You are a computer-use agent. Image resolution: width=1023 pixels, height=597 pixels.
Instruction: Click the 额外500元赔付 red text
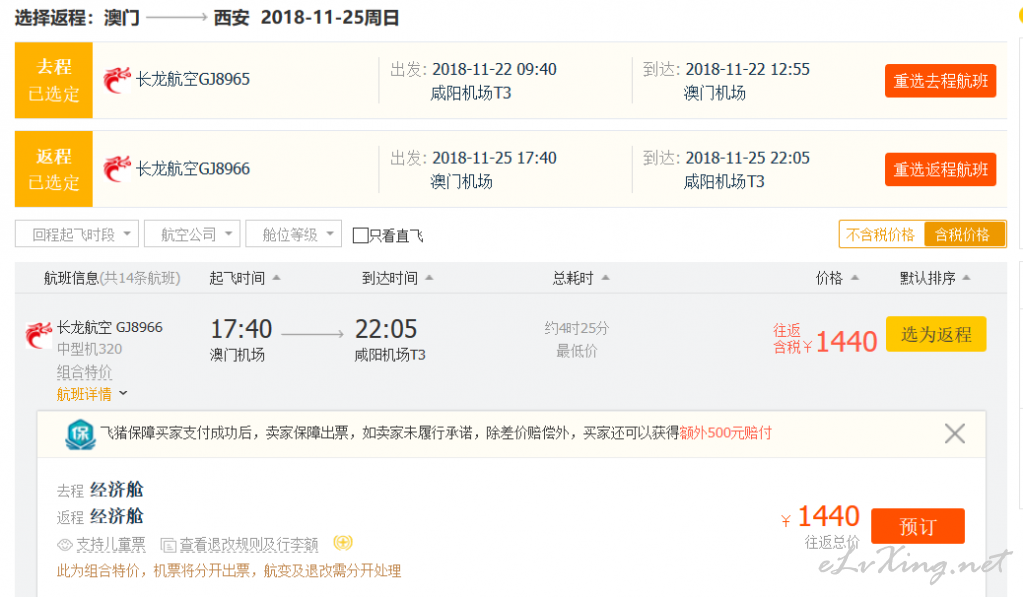[x=725, y=433]
